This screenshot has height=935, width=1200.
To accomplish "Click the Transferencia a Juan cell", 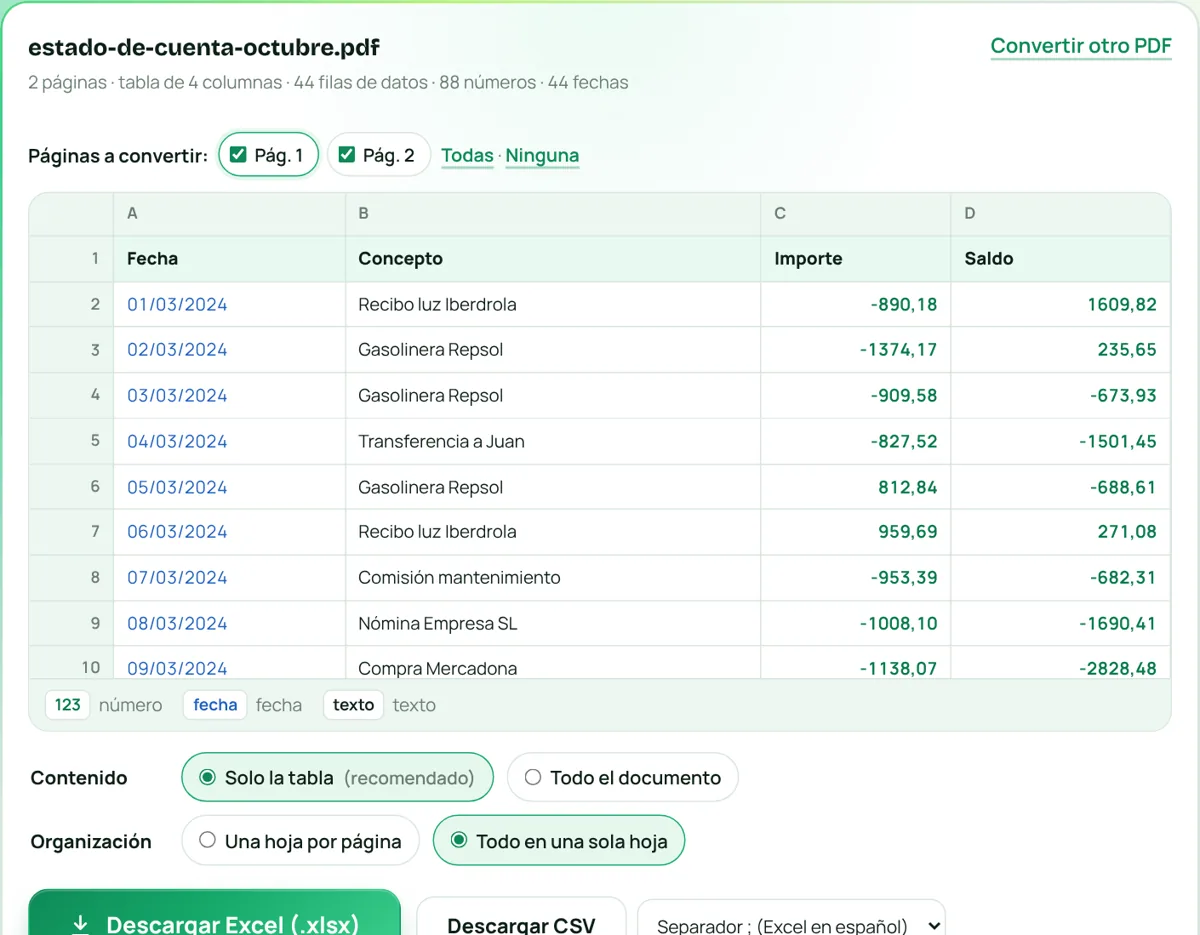I will coord(553,441).
